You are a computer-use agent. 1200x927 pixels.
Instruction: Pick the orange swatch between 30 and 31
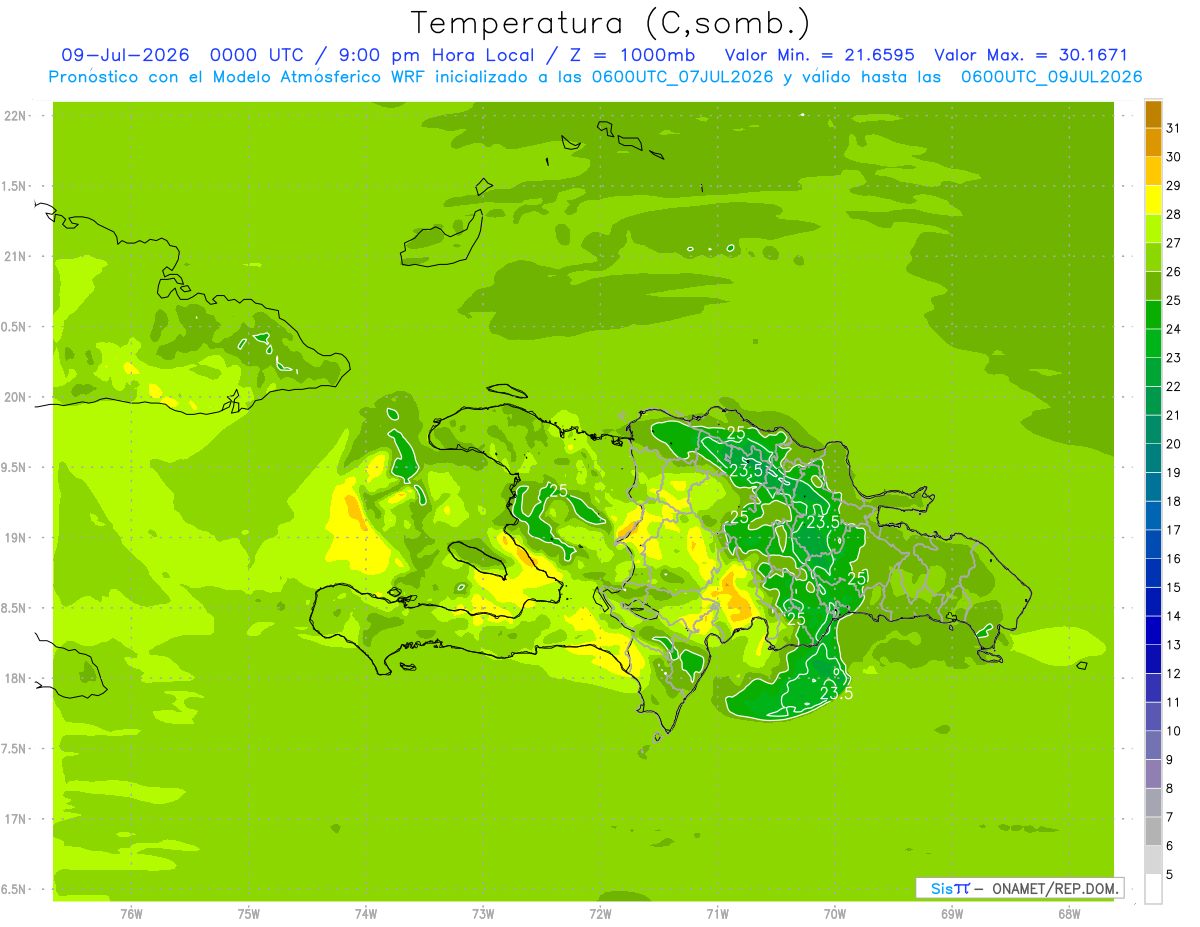coord(1153,143)
